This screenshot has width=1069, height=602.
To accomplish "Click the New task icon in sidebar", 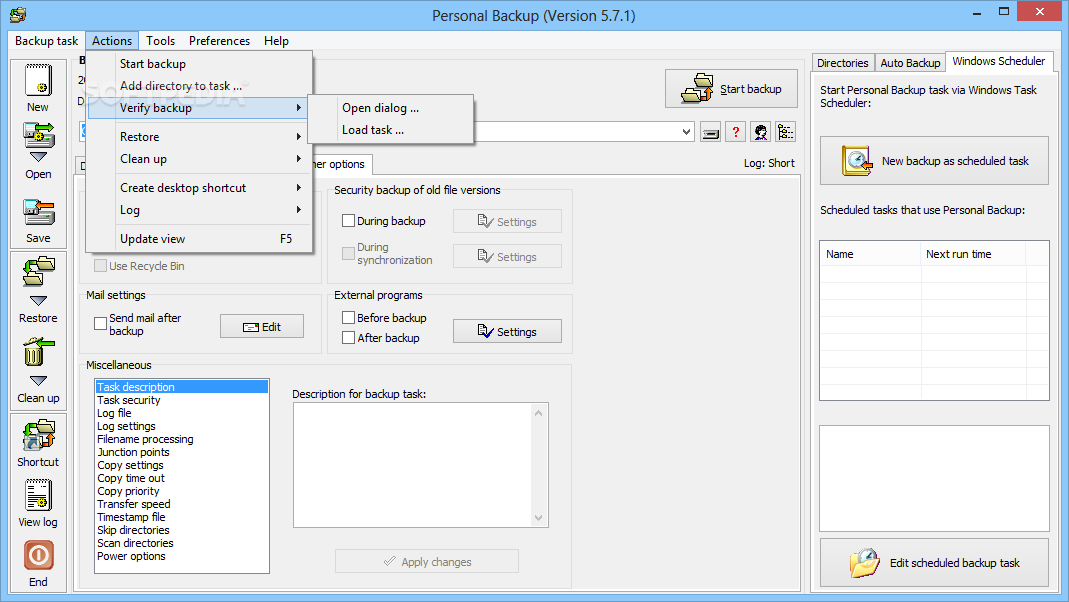I will (x=38, y=80).
